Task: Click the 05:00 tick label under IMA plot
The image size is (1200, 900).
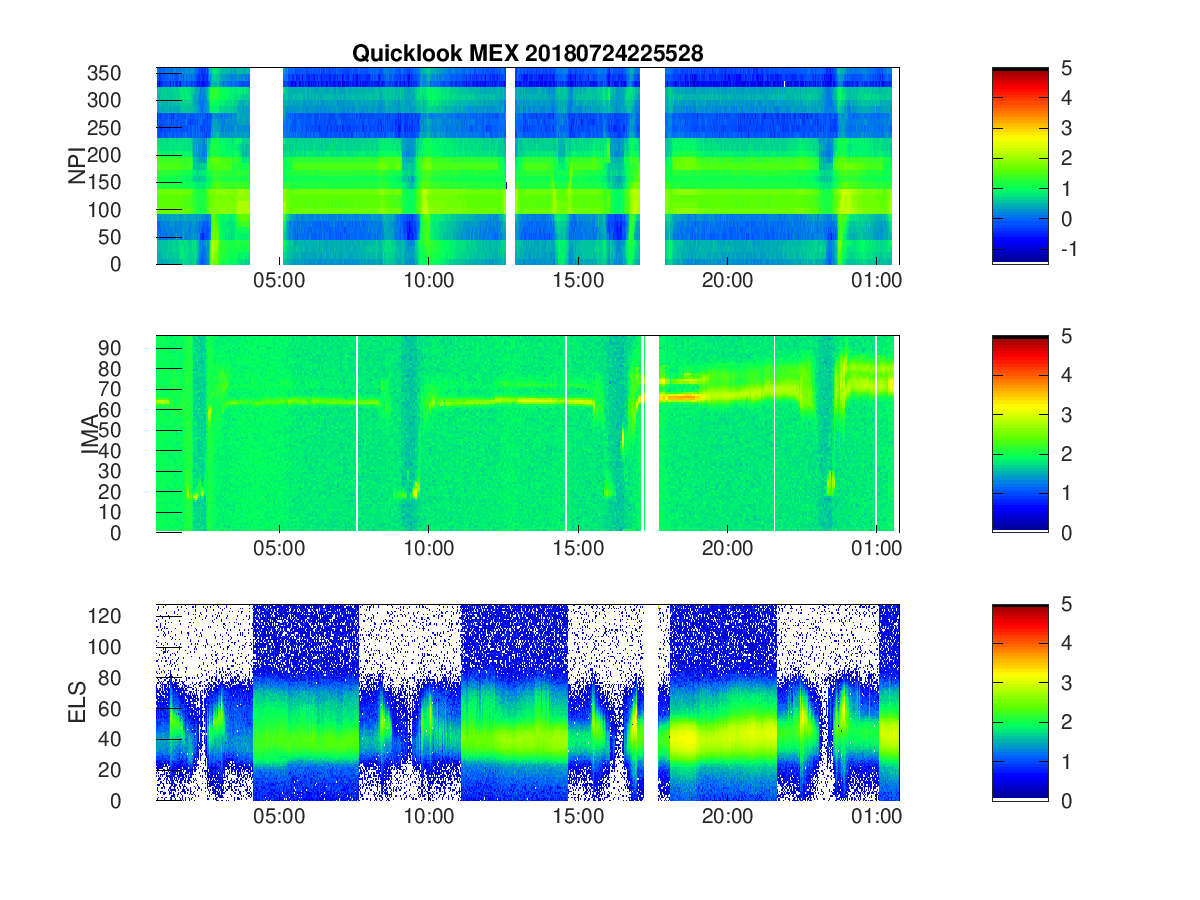Action: click(279, 549)
